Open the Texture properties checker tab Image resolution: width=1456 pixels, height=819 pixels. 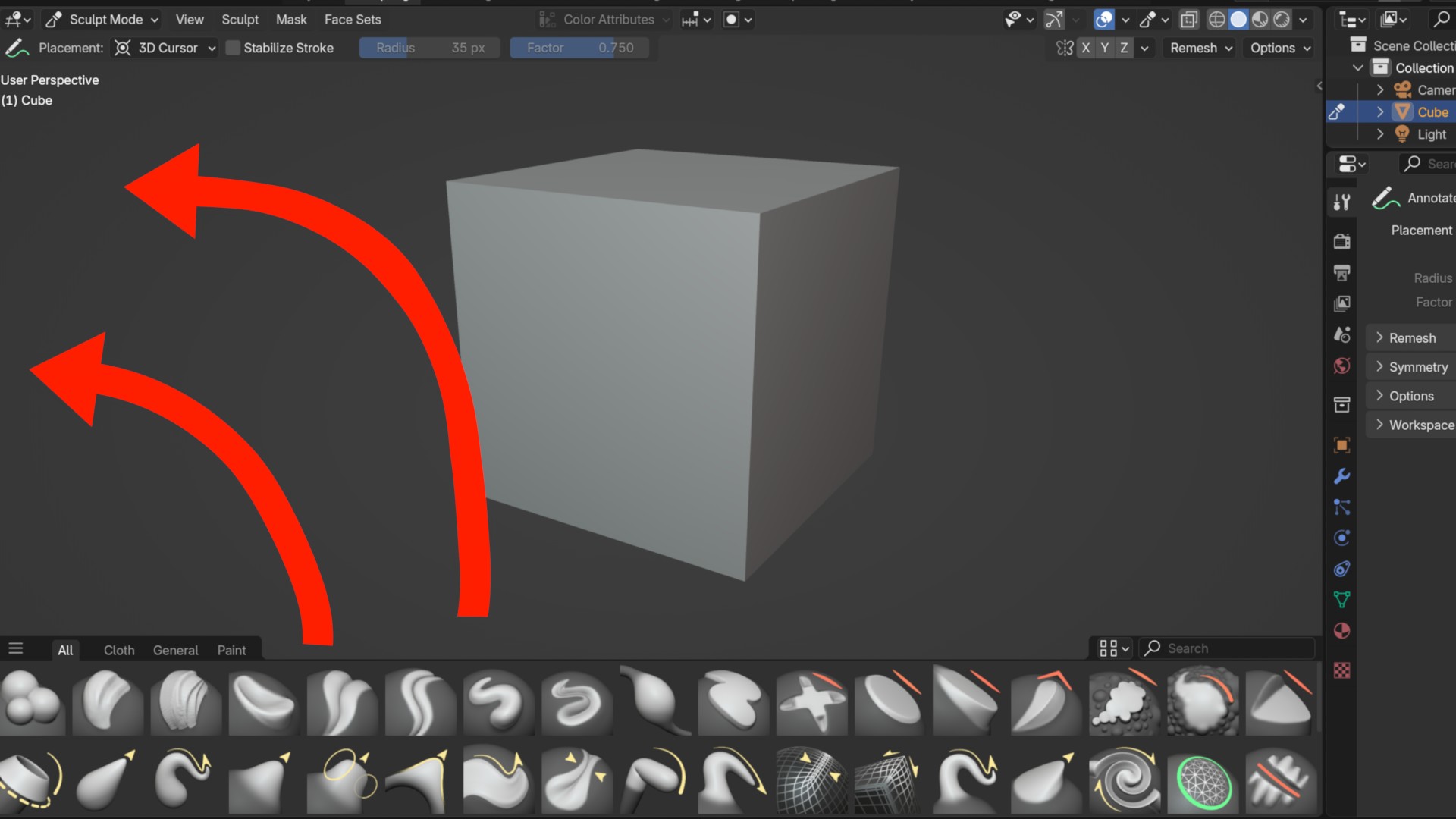click(1341, 670)
